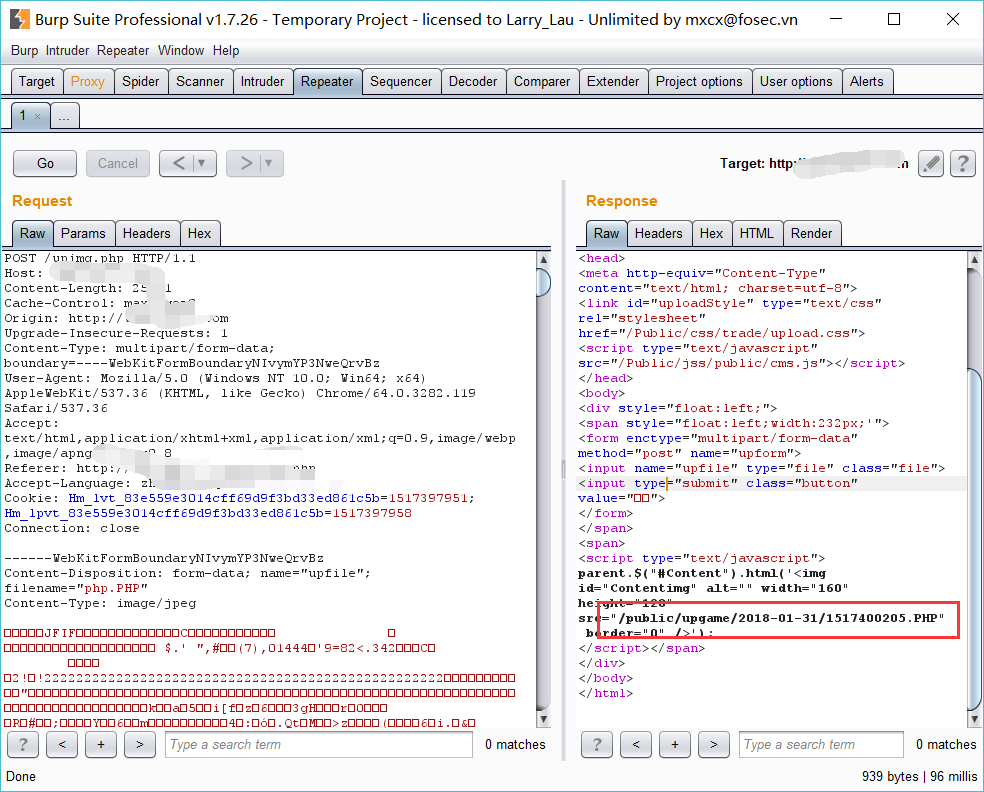Add new Repeater tab with ... tab
The height and width of the screenshot is (792, 984).
pos(64,116)
